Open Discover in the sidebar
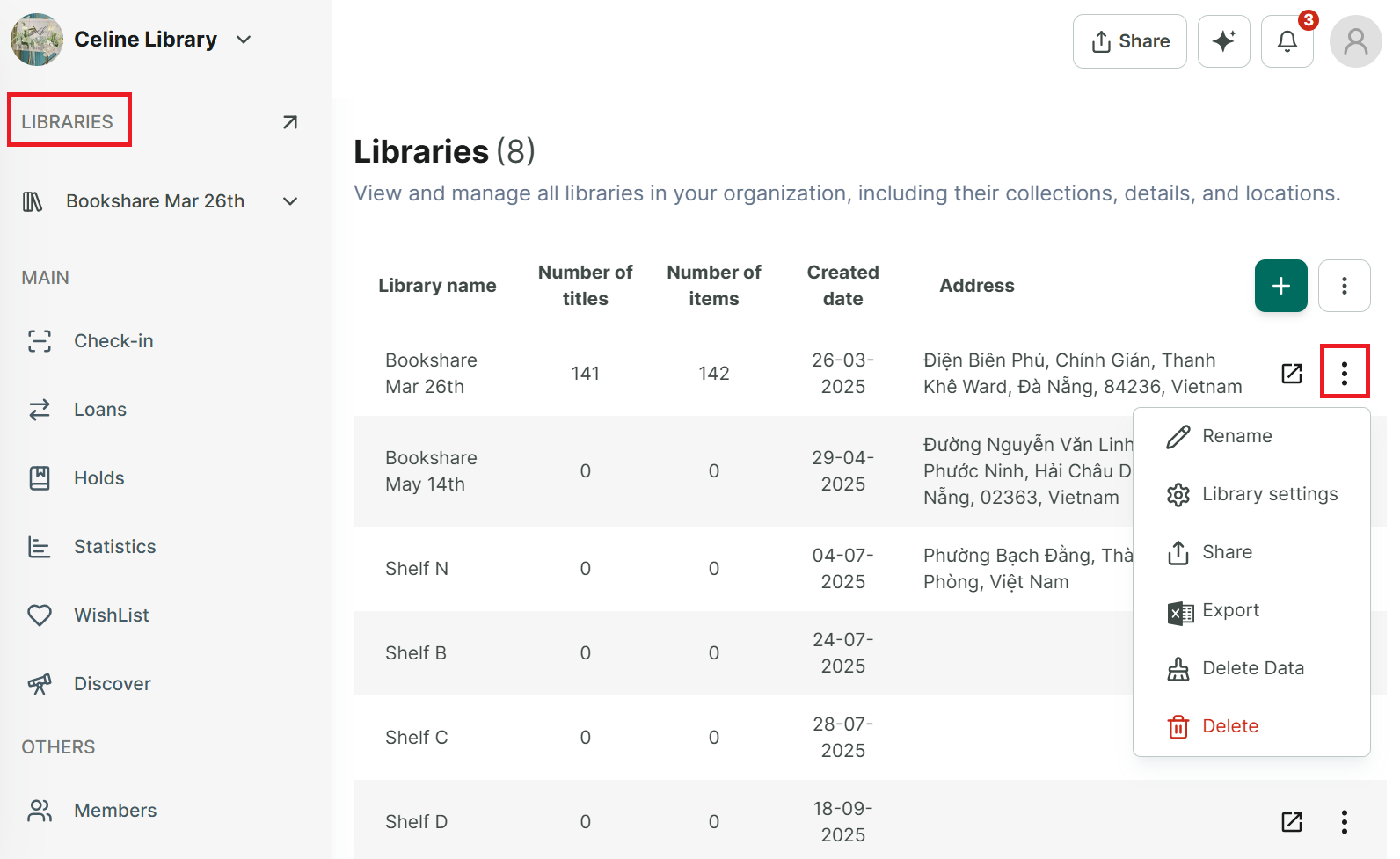 (x=113, y=684)
